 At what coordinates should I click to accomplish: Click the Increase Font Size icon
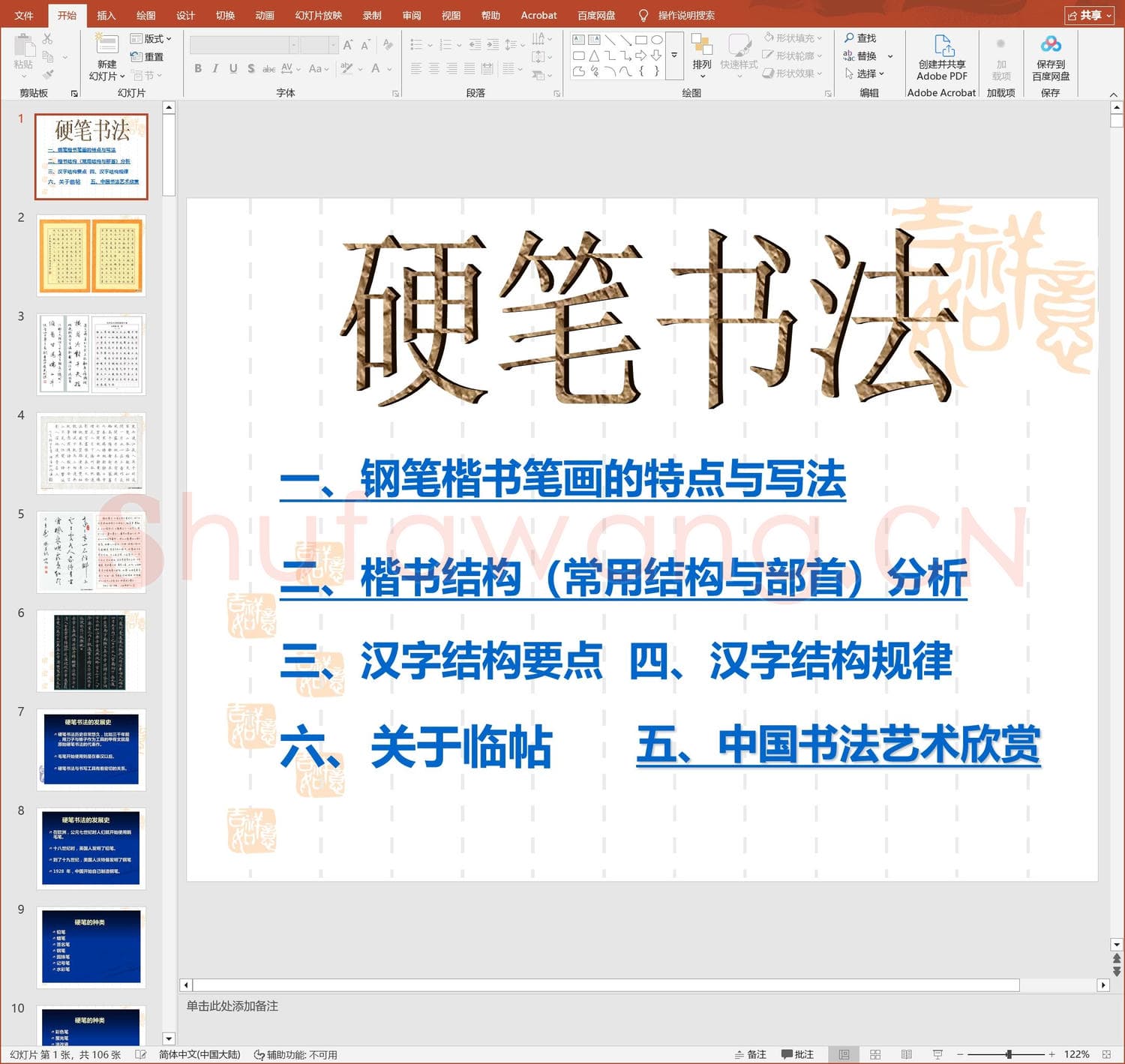tap(348, 45)
